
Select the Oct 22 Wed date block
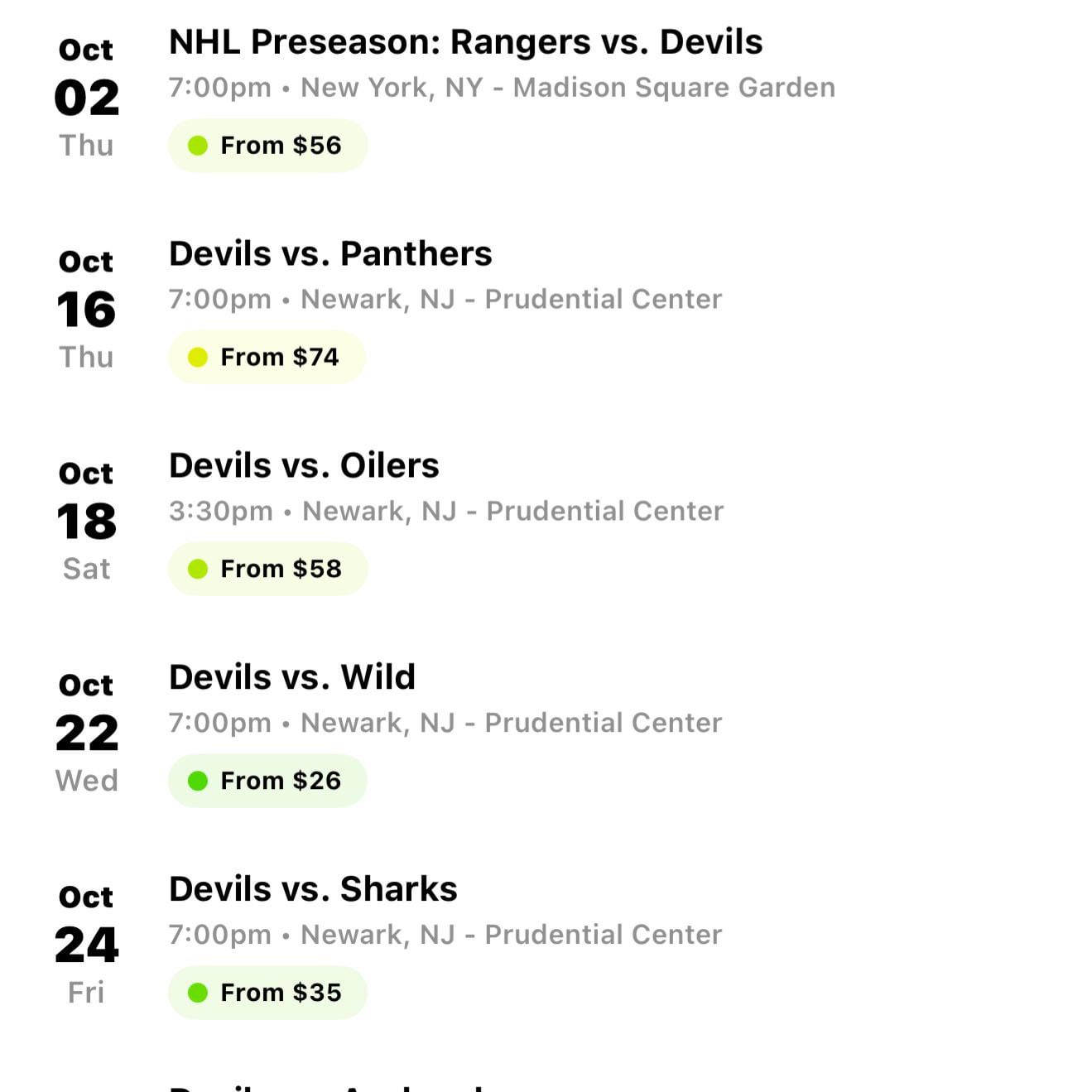(87, 734)
